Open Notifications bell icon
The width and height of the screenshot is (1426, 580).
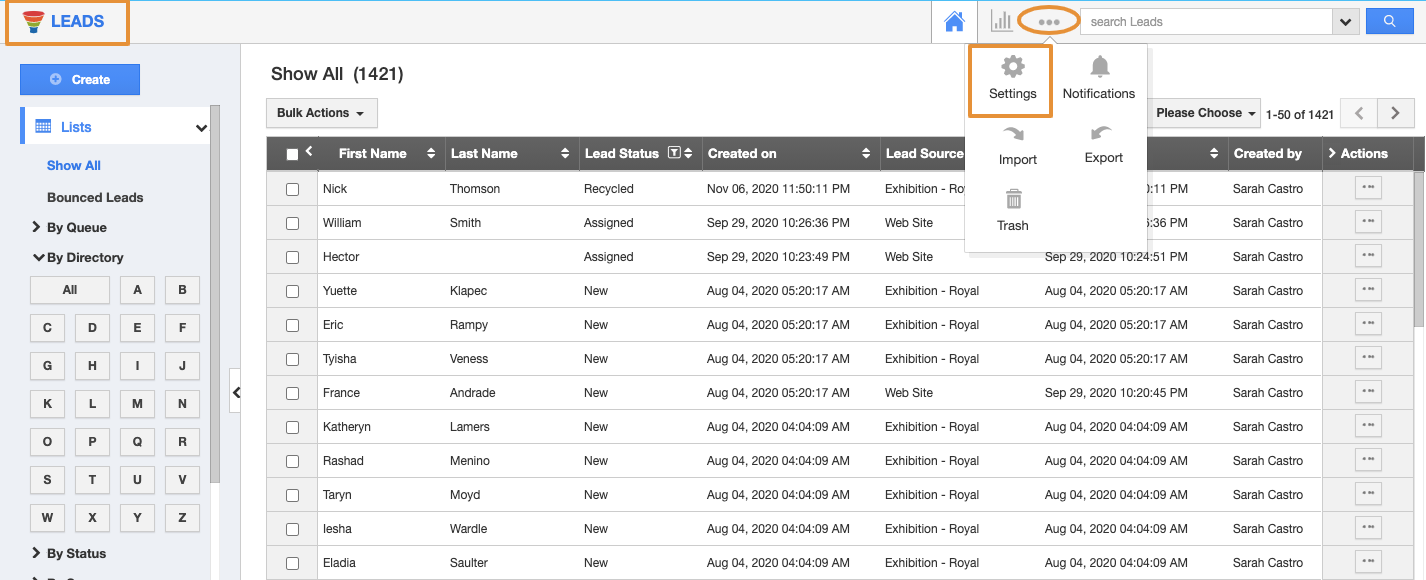tap(1099, 79)
